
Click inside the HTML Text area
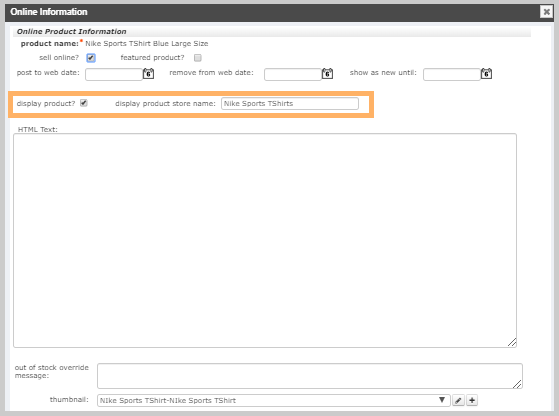[265, 240]
